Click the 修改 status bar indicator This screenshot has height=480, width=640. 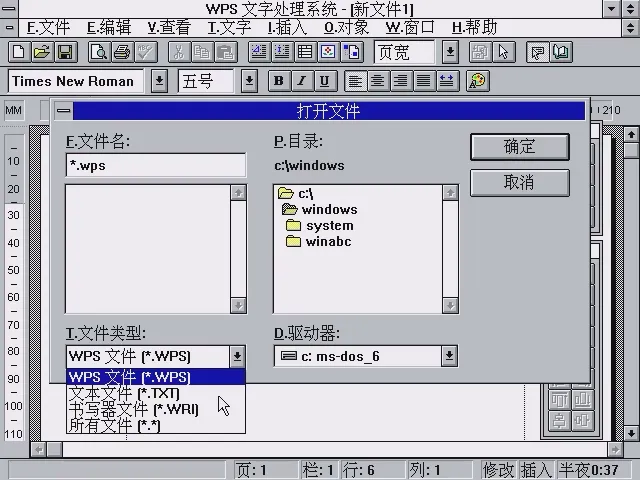point(499,470)
